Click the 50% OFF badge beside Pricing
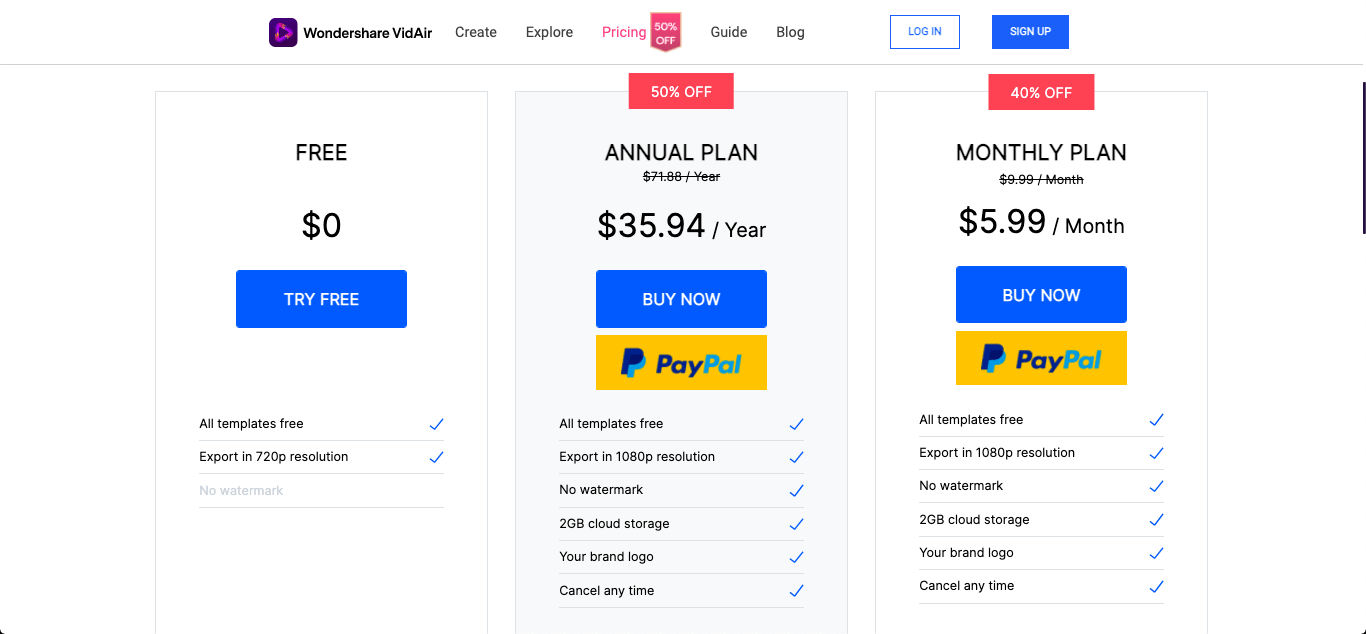The width and height of the screenshot is (1366, 634). (x=666, y=32)
